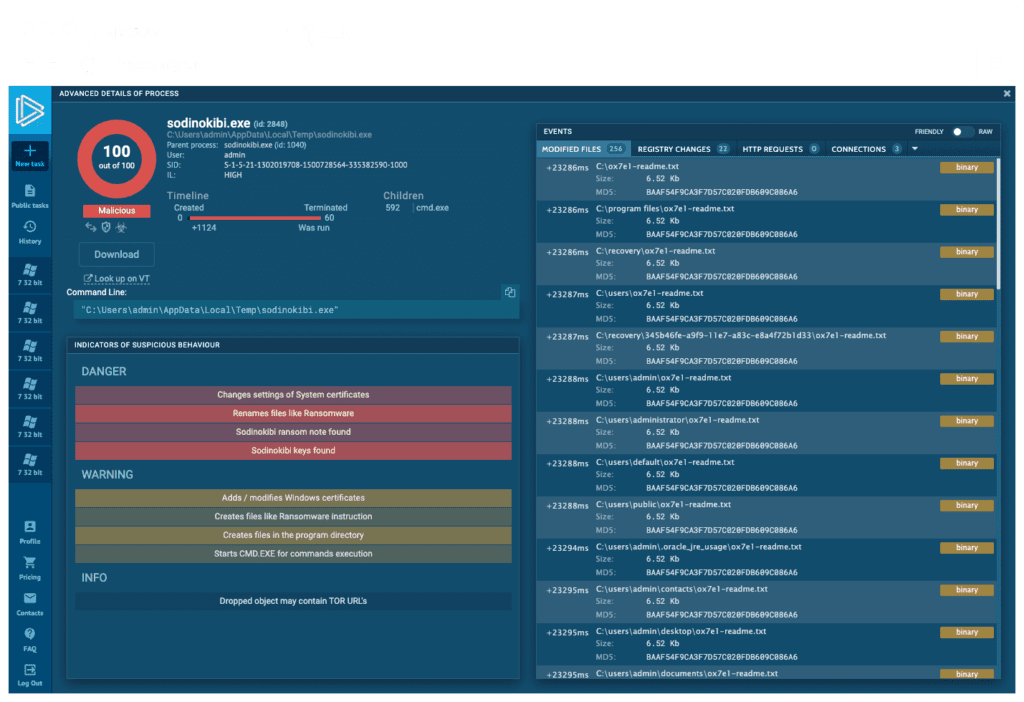
Task: Click binary for C:\users\admin\ox7e1-readme.txt
Action: [967, 379]
